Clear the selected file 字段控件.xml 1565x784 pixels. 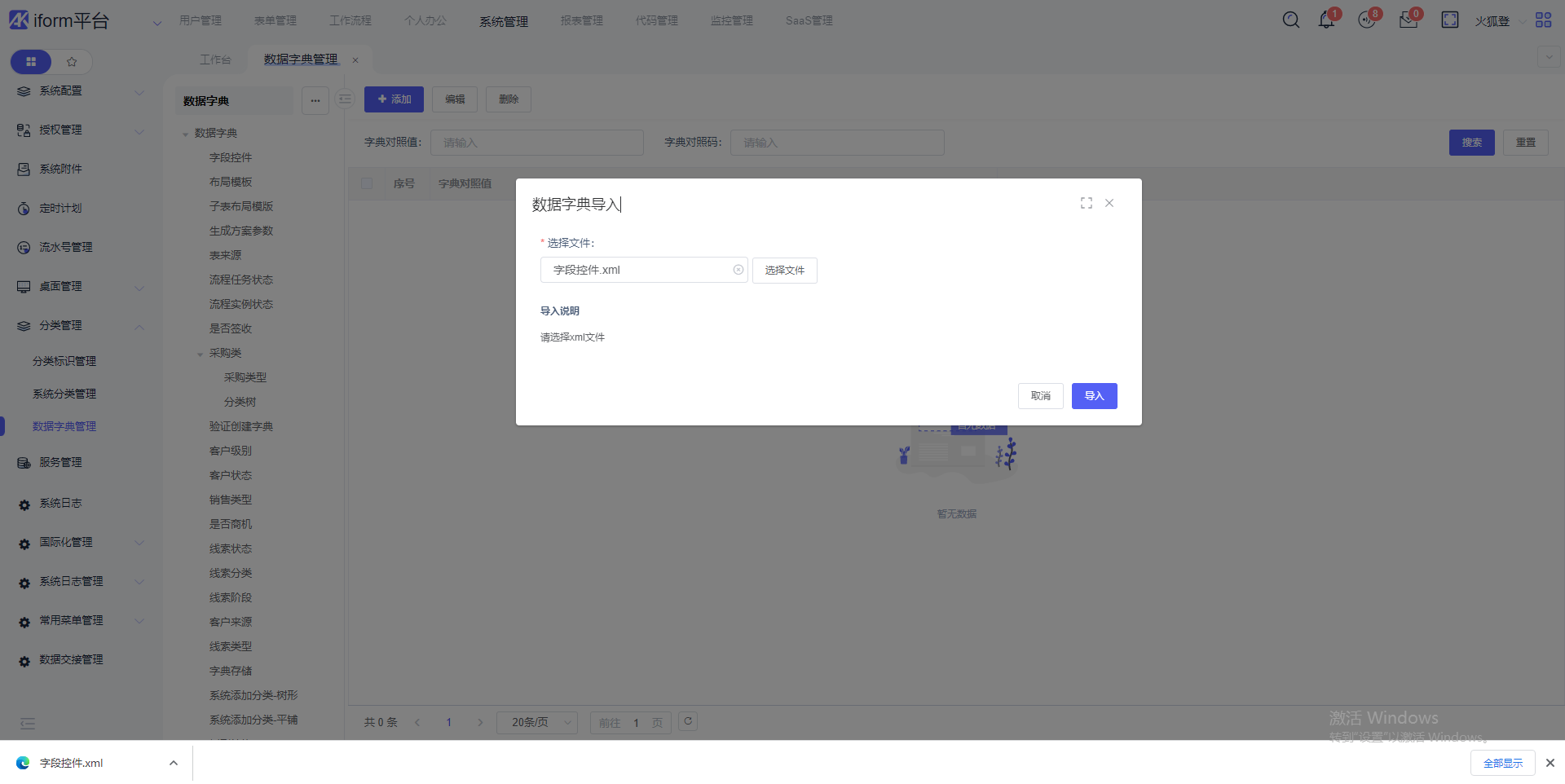(x=738, y=270)
